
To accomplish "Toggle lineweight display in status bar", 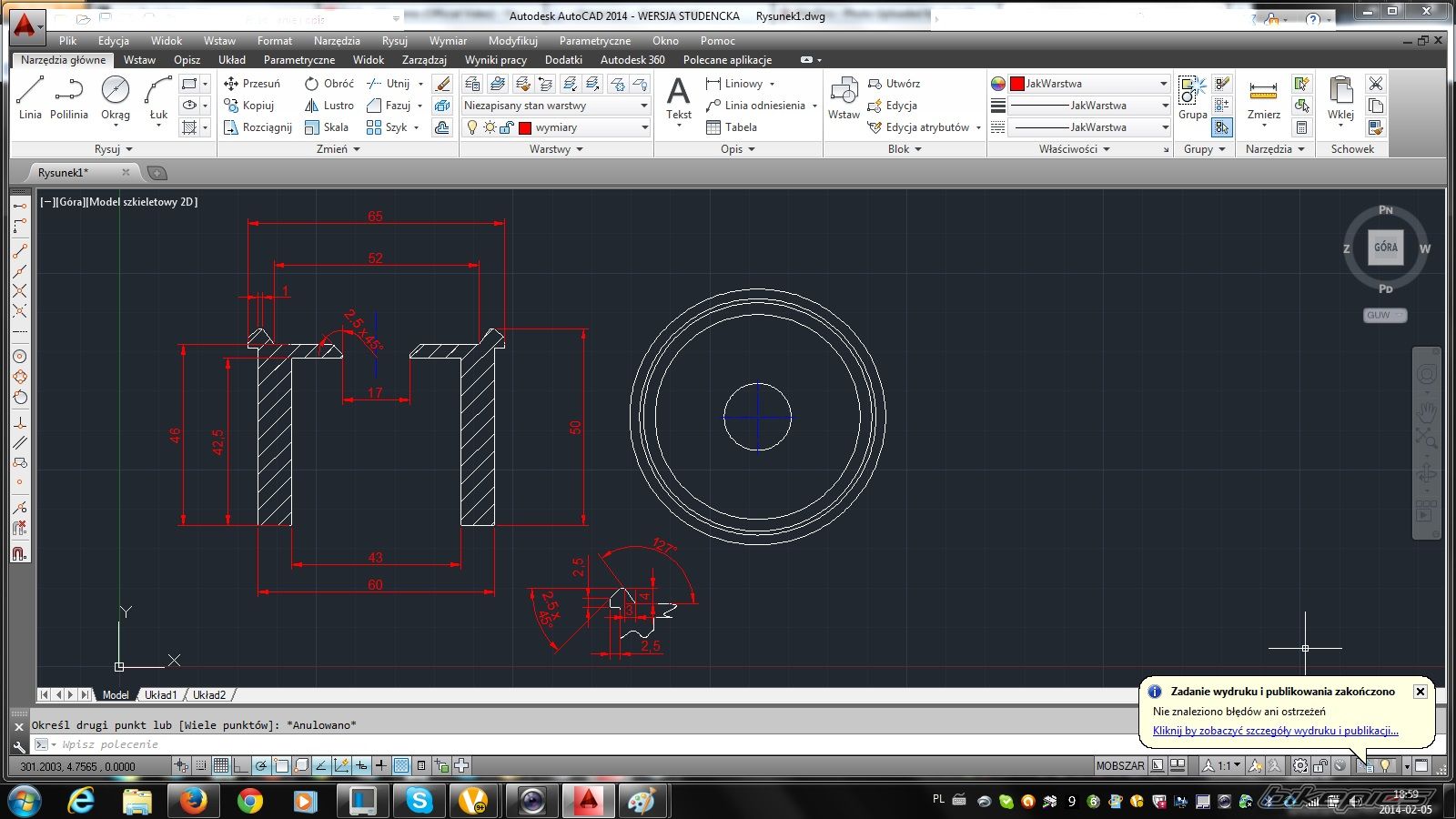I will (380, 766).
